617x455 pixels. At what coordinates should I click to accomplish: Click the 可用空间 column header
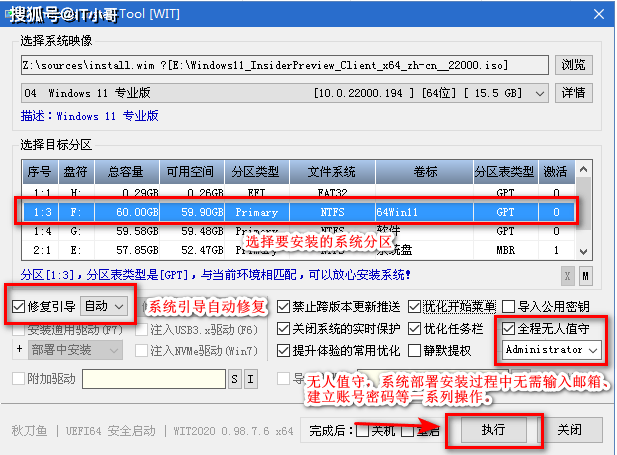pyautogui.click(x=192, y=172)
